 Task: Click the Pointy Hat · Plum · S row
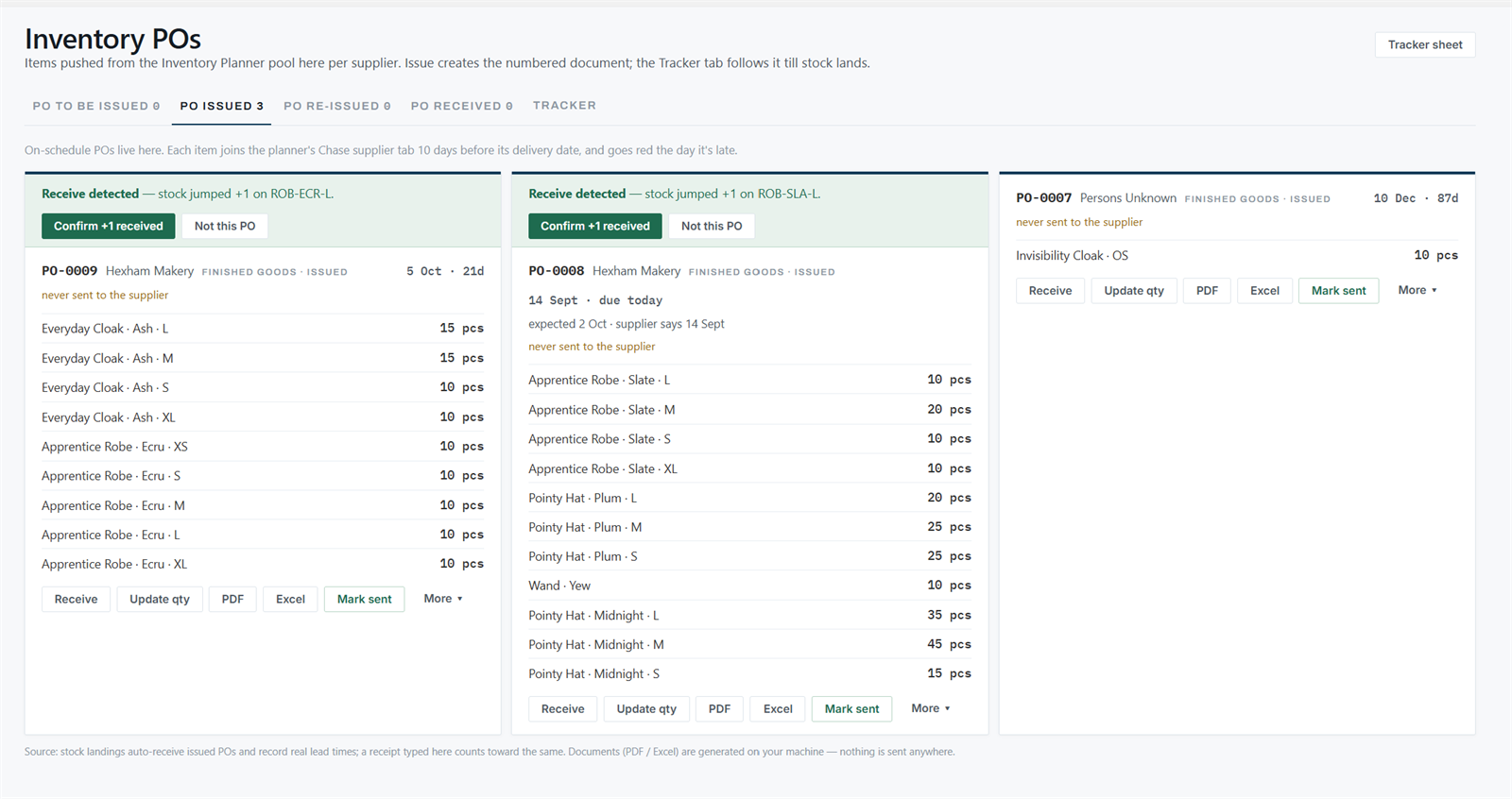(749, 556)
